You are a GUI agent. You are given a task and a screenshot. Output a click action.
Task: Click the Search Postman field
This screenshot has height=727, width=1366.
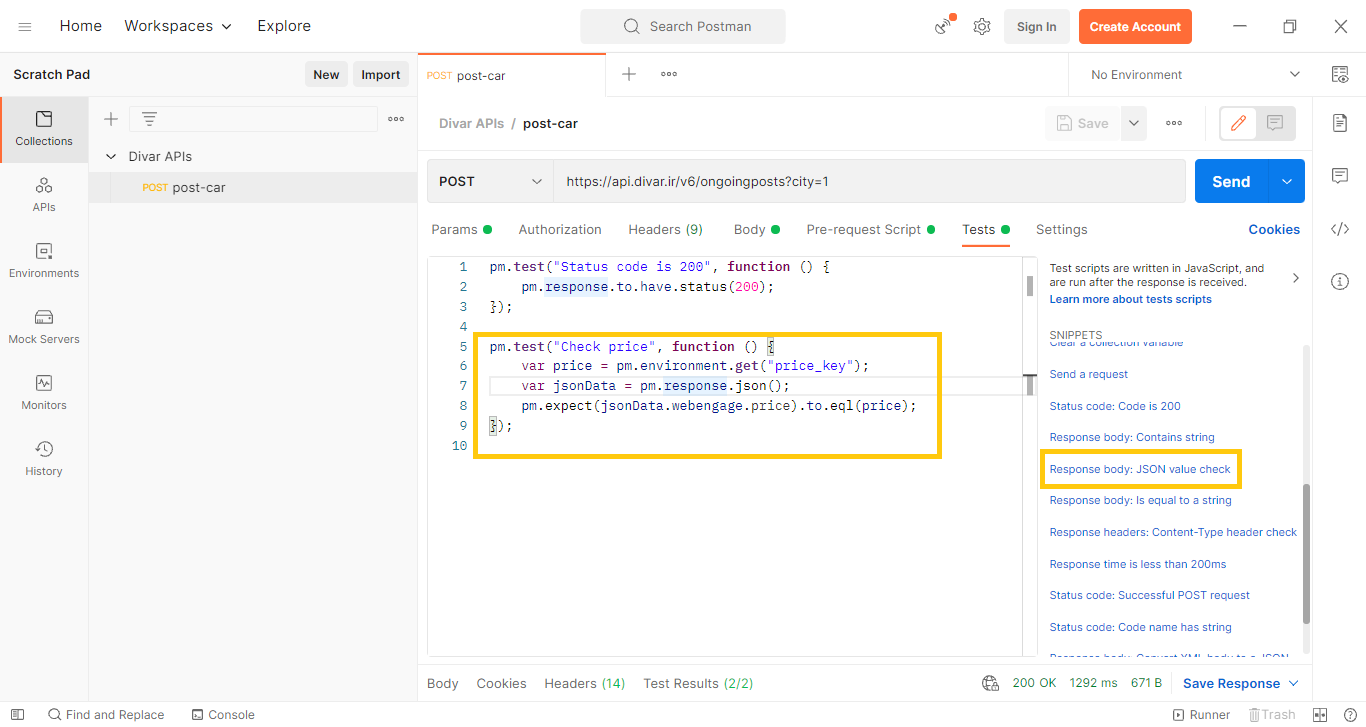(x=683, y=27)
